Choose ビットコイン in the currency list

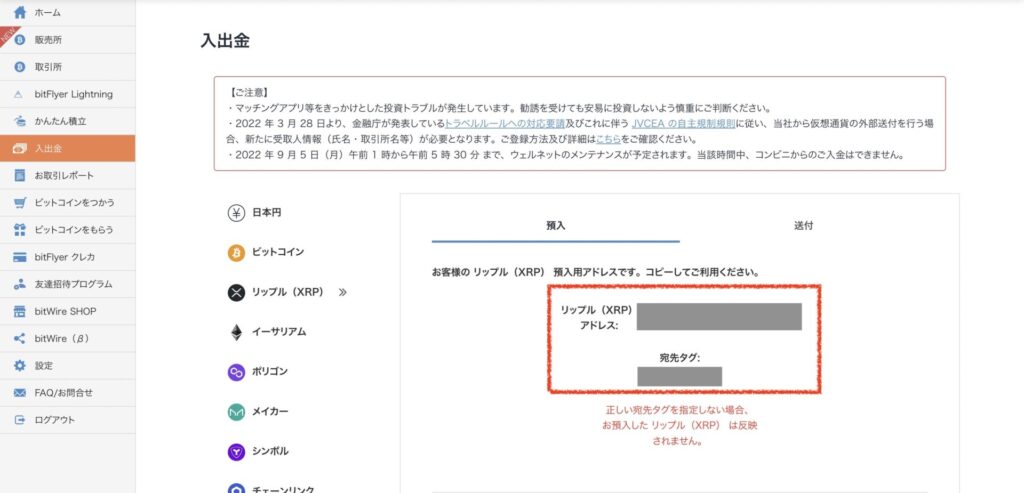click(278, 253)
